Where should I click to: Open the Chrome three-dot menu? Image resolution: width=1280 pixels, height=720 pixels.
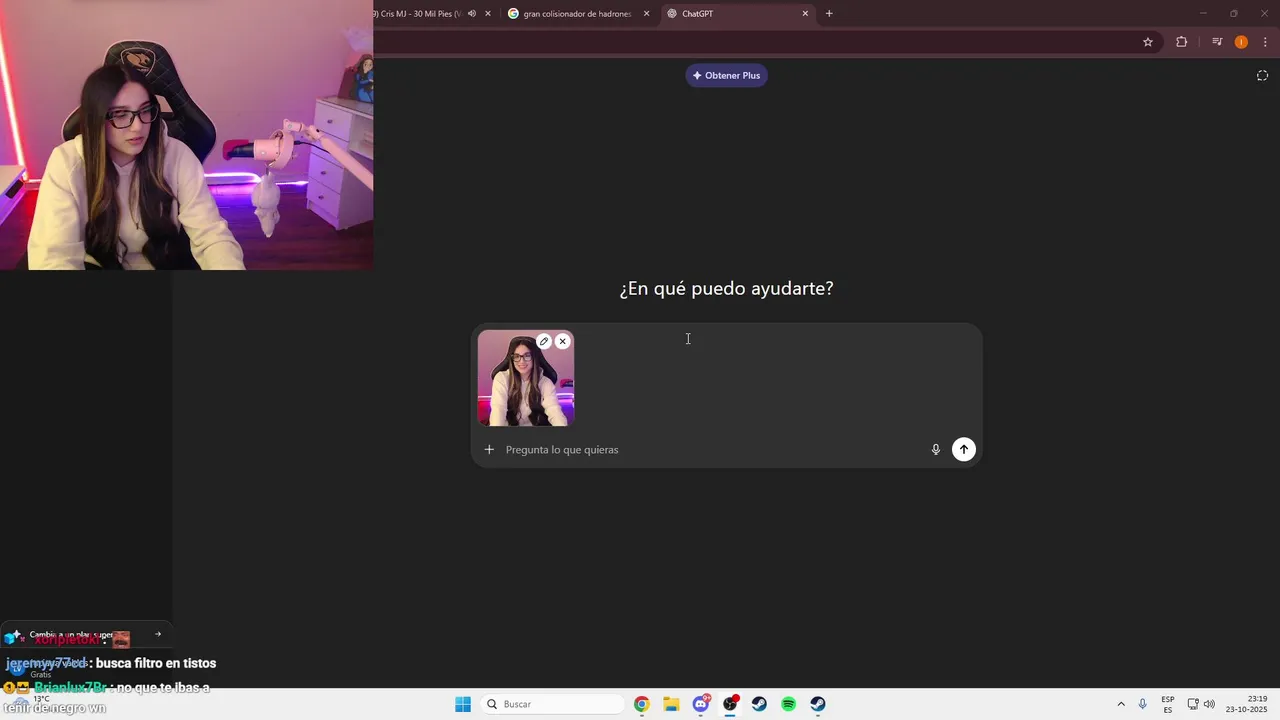pyautogui.click(x=1266, y=42)
